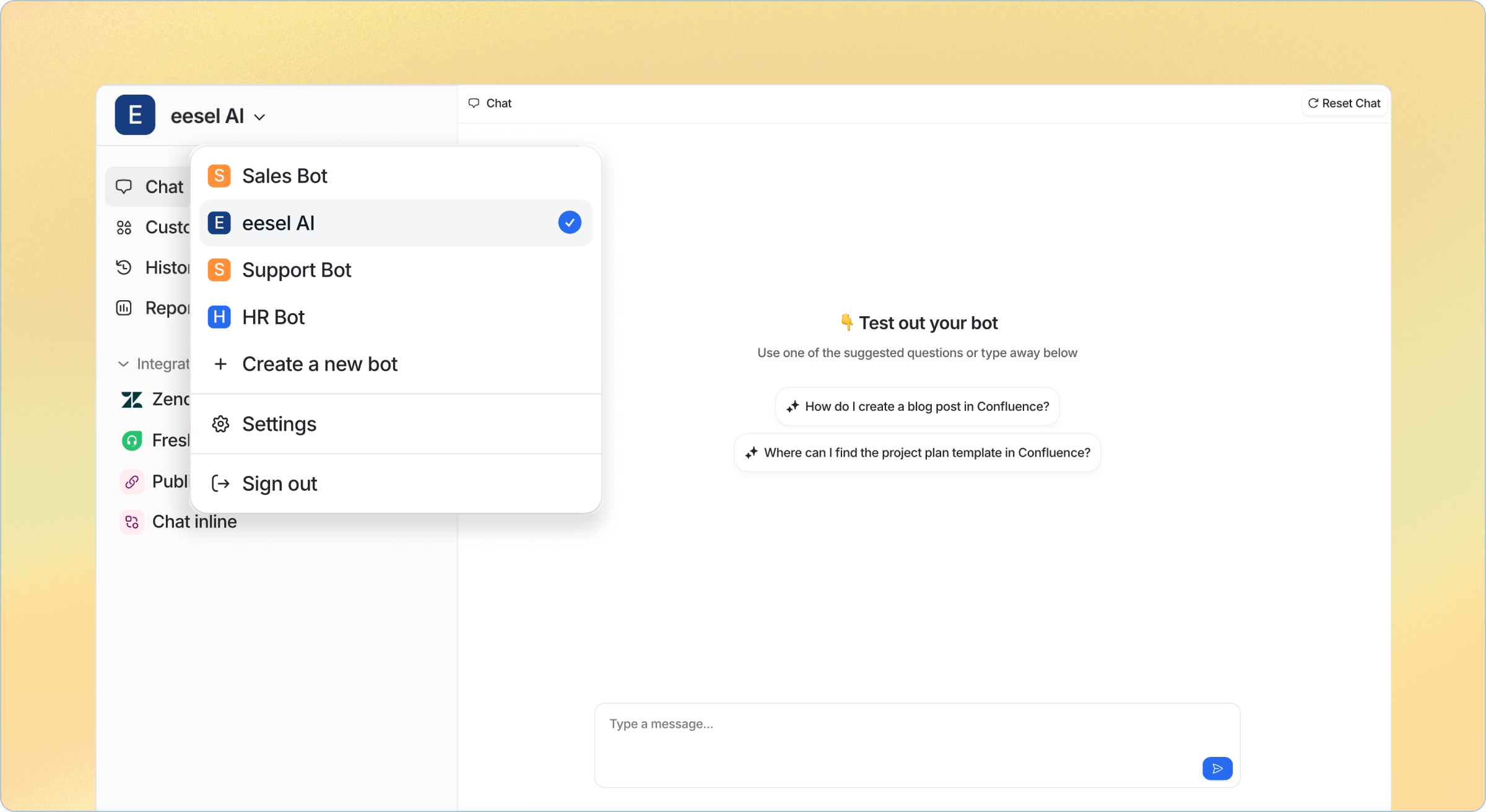
Task: Click the blue E workspace logo
Action: tap(135, 115)
